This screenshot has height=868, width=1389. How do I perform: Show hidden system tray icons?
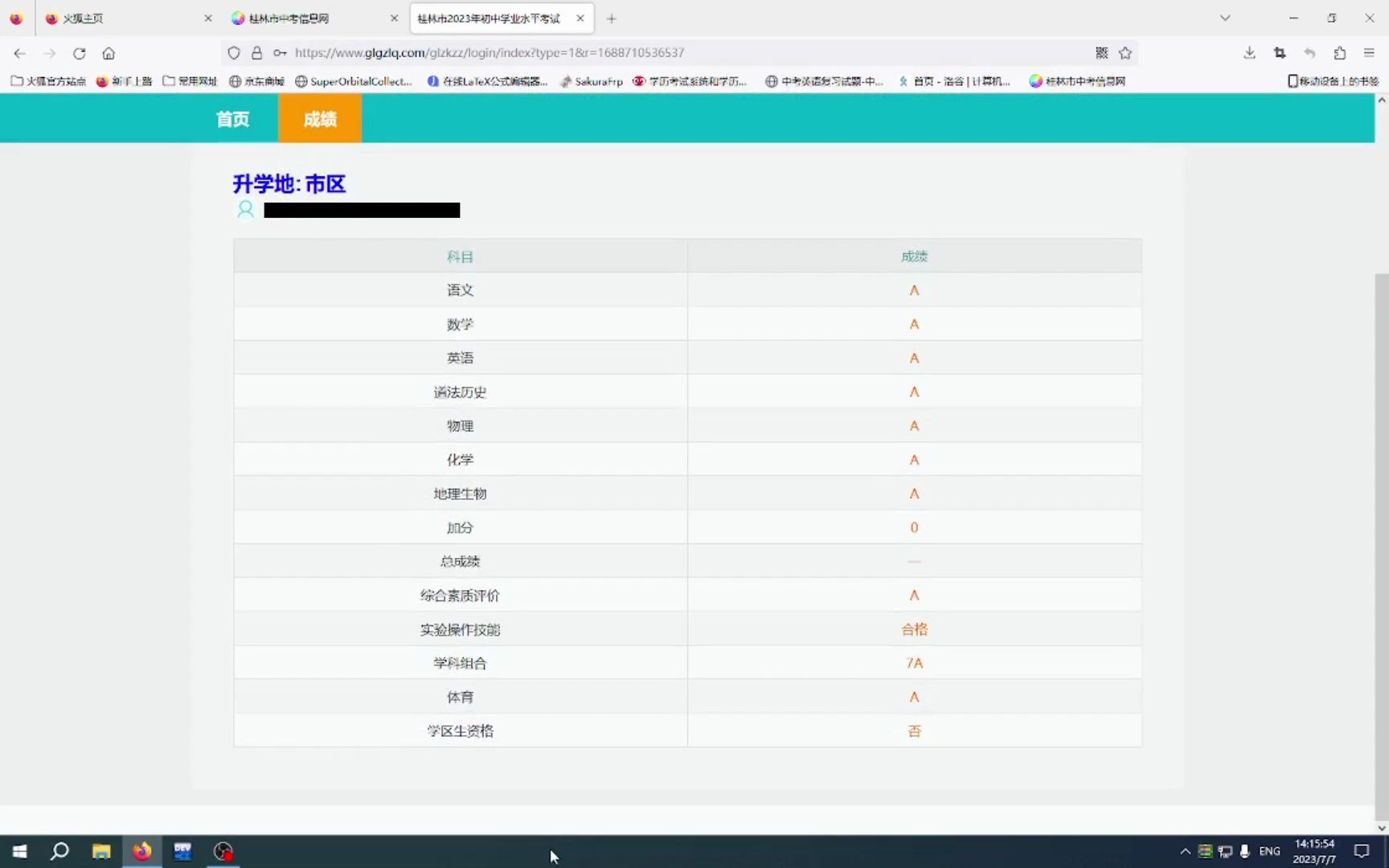[1185, 851]
